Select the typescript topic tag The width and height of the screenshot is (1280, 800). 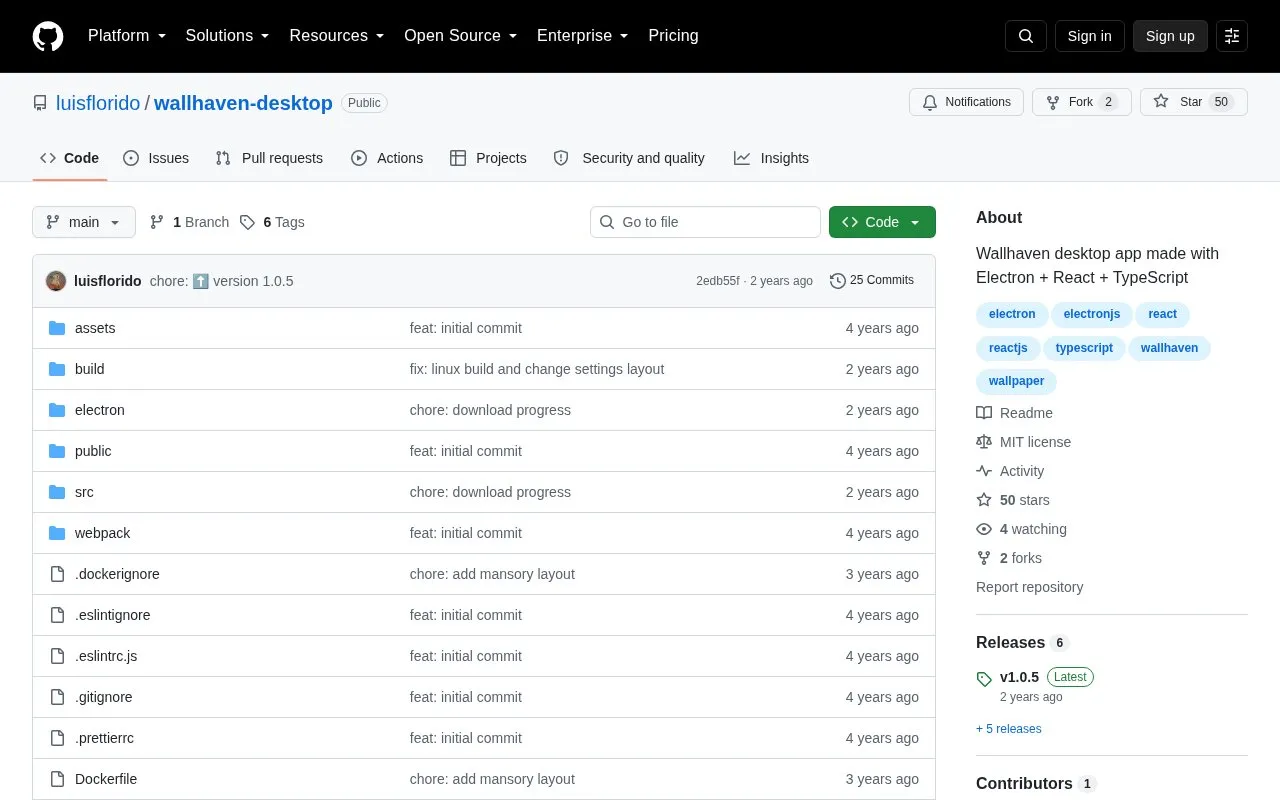(x=1084, y=348)
